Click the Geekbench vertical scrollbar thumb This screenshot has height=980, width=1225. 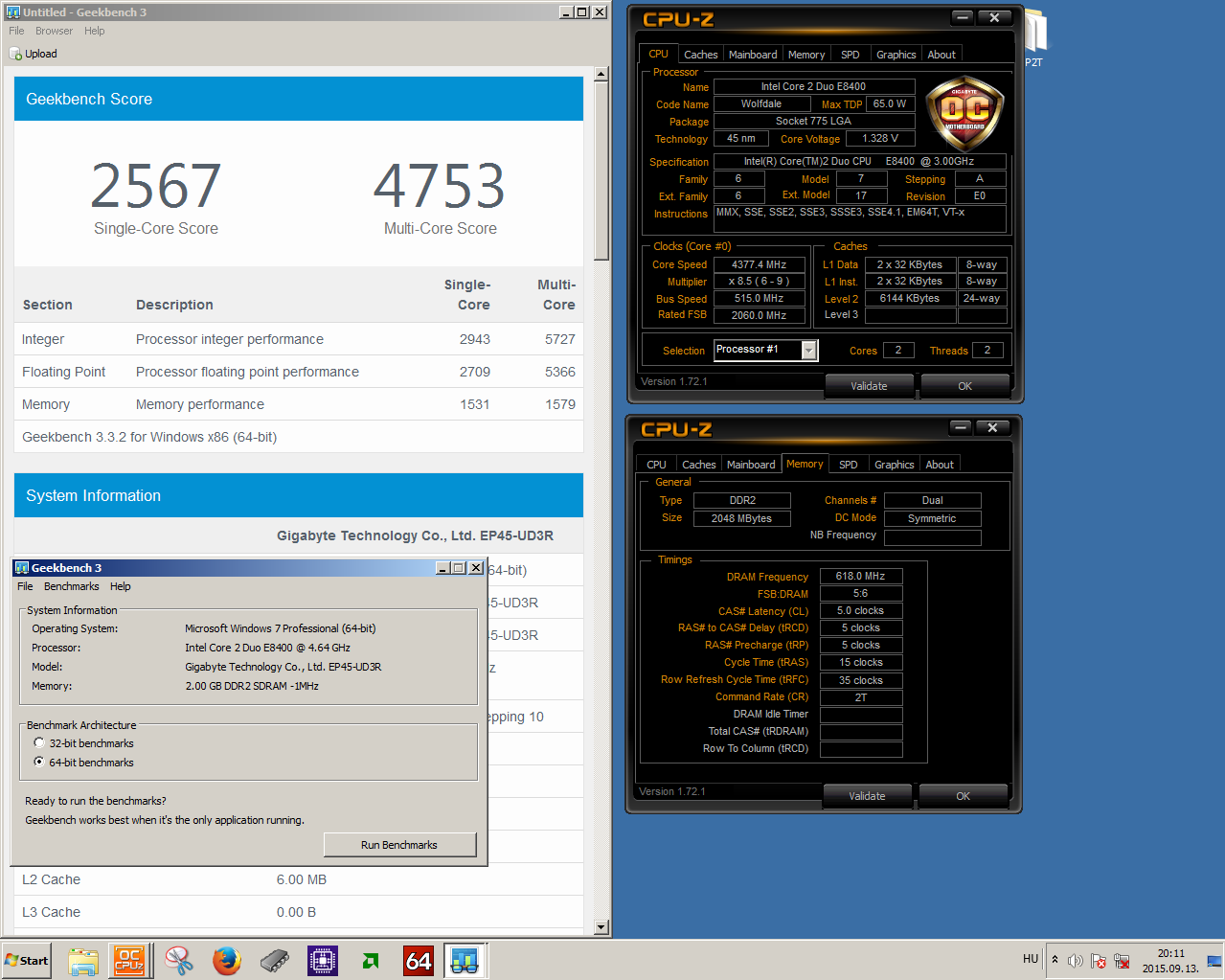click(x=601, y=171)
